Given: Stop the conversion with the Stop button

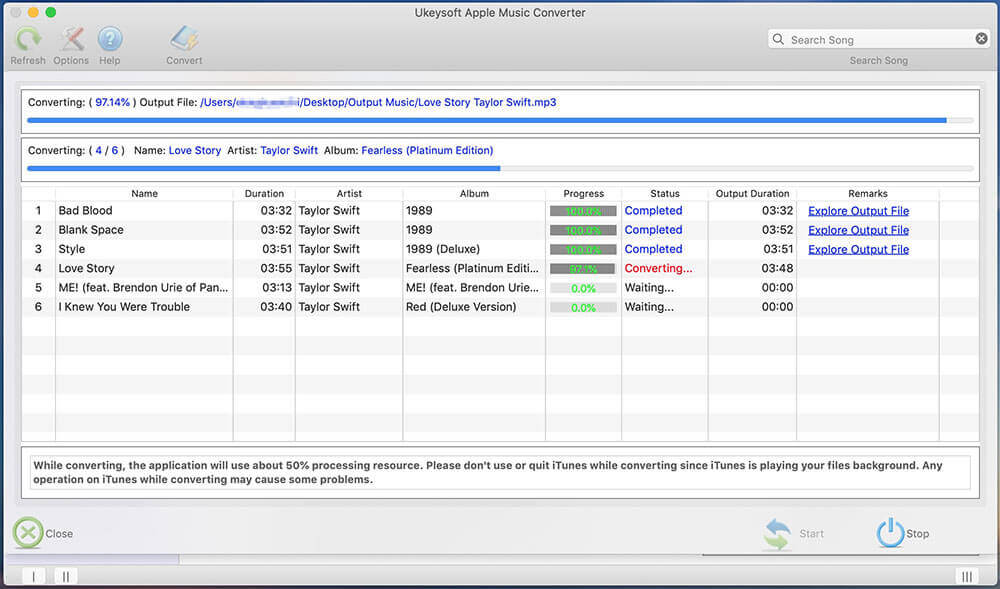Looking at the screenshot, I should (x=902, y=534).
